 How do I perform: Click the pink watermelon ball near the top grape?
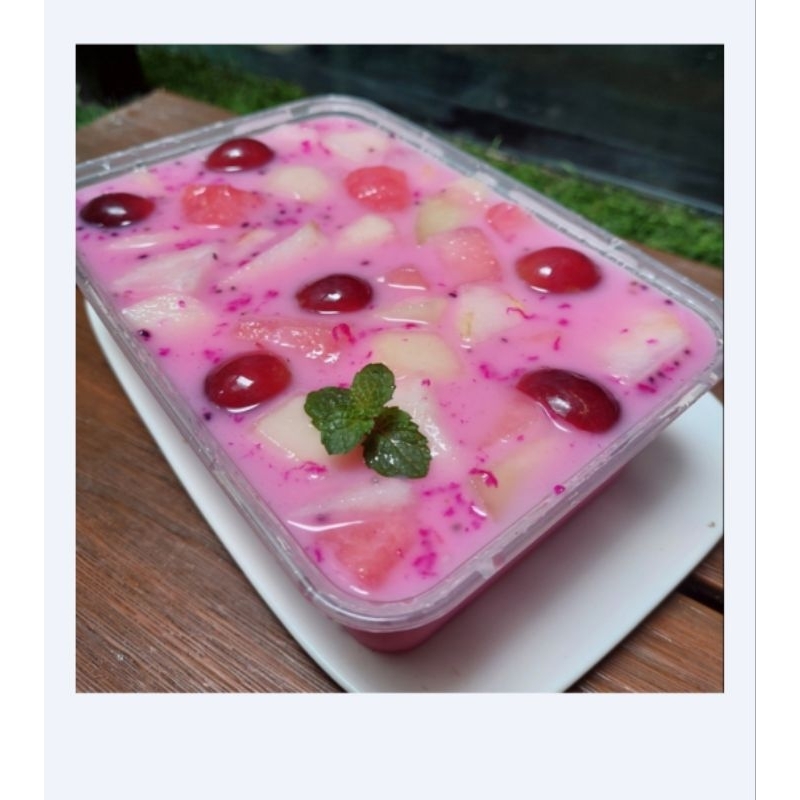click(x=379, y=188)
